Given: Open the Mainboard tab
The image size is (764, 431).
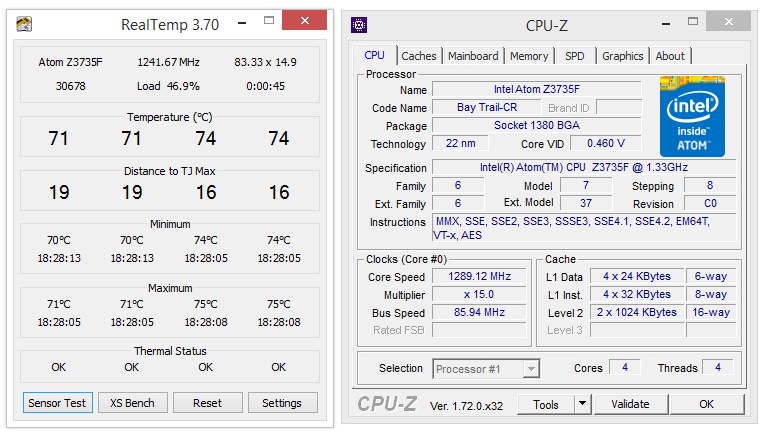Looking at the screenshot, I should [x=473, y=56].
